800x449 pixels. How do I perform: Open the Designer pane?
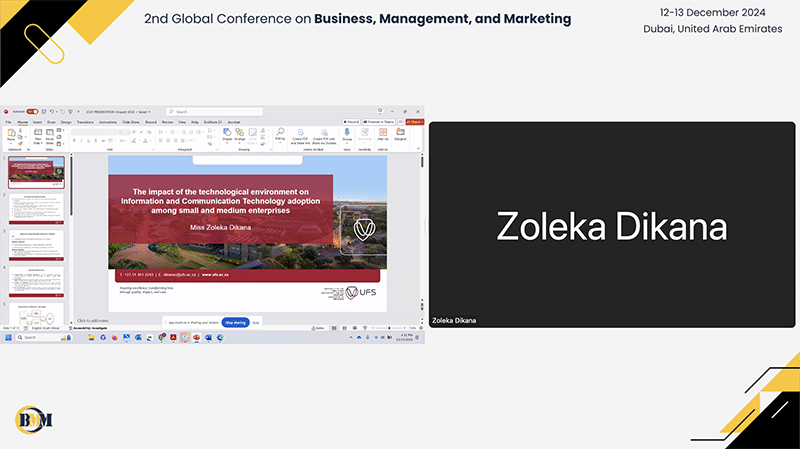pyautogui.click(x=400, y=134)
